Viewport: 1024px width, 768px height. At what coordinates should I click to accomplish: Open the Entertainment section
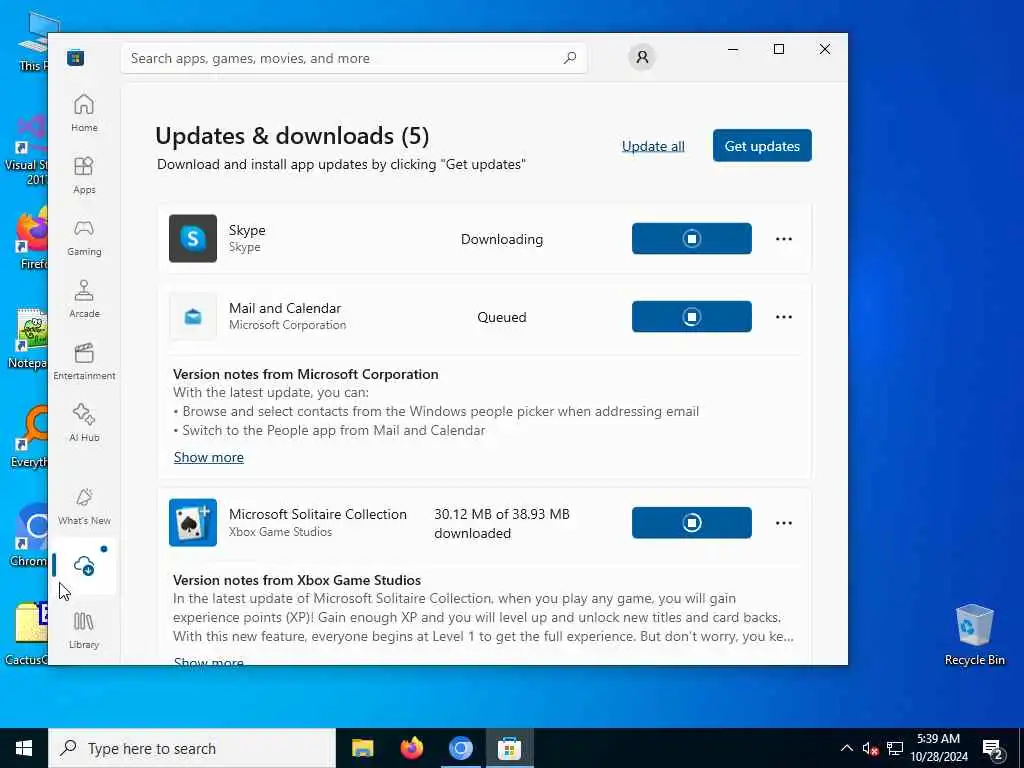84,361
